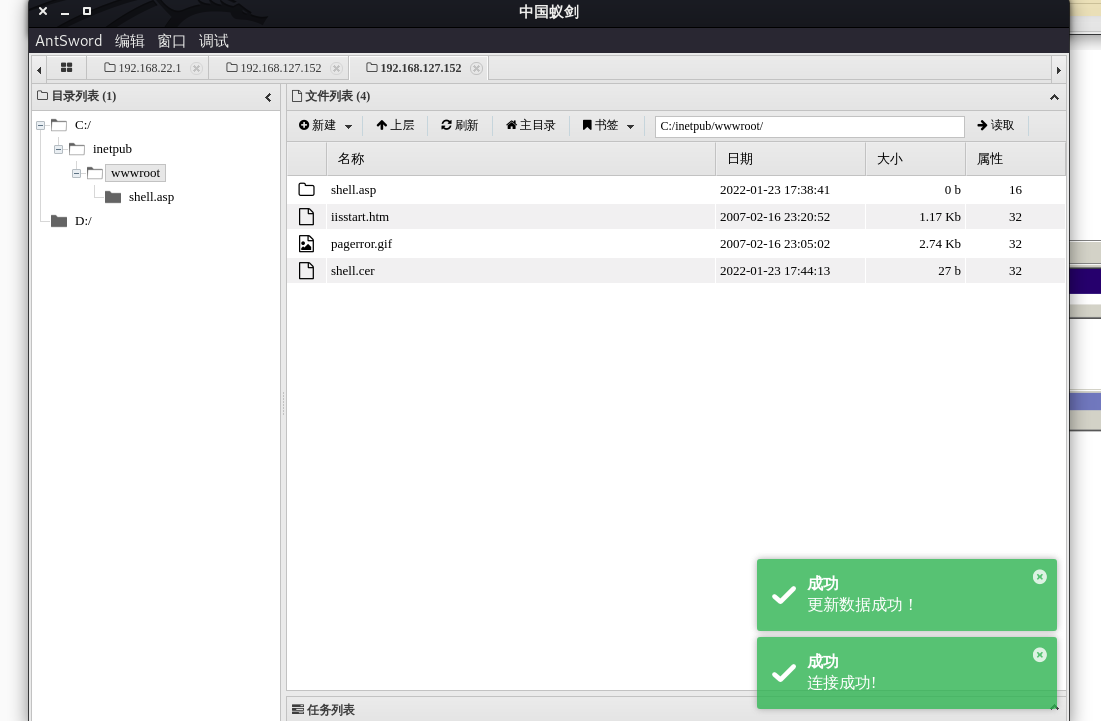Select iisstart.htm in the file list
This screenshot has height=721, width=1101.
pos(360,216)
